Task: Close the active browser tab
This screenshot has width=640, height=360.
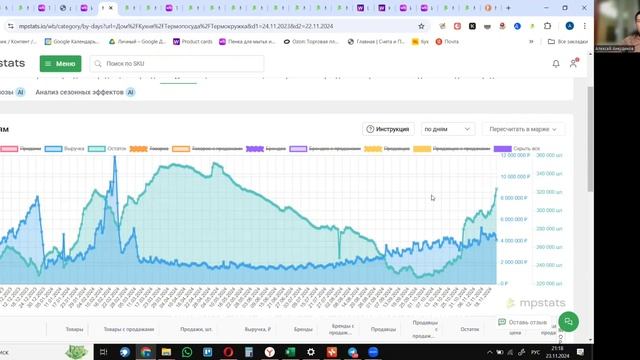Action: 111,8
